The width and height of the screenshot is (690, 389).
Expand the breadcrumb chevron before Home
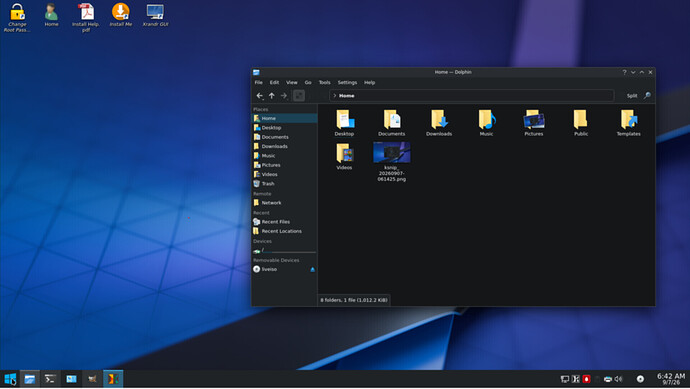tap(335, 95)
